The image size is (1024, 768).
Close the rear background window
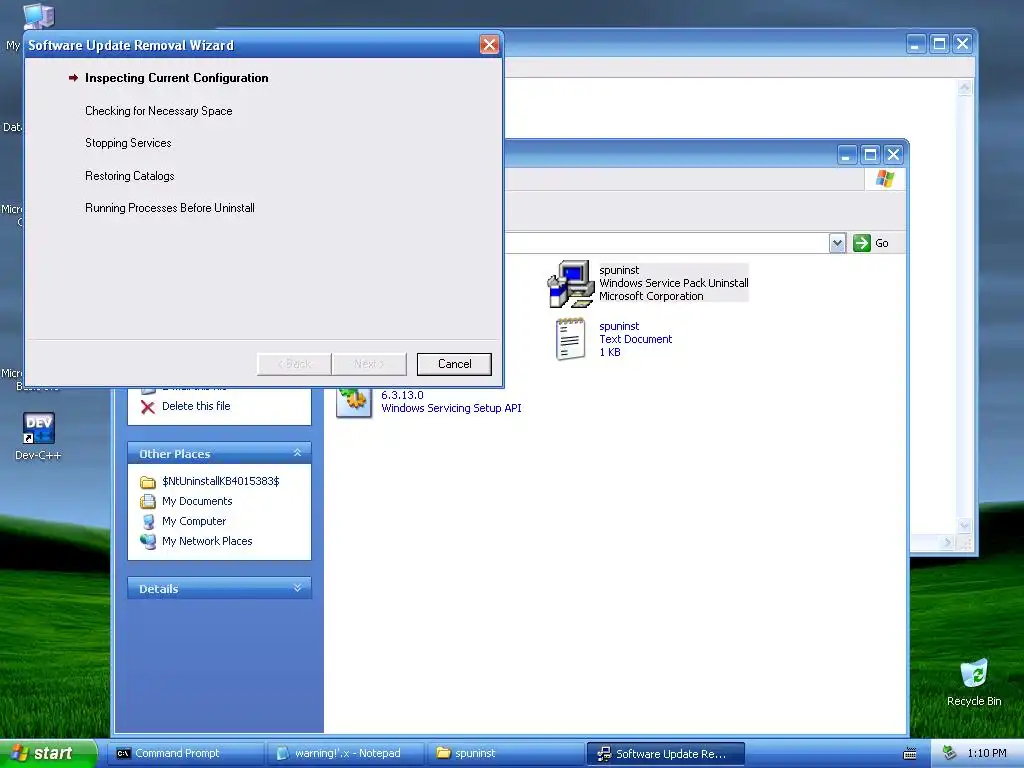click(963, 44)
